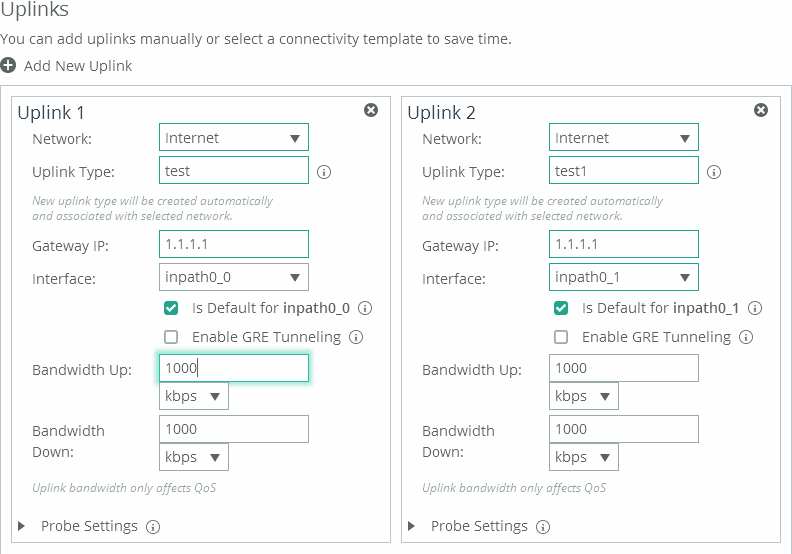Click the Uplink 1 Gateway IP field
Screen dimensions: 792x554
coord(234,244)
